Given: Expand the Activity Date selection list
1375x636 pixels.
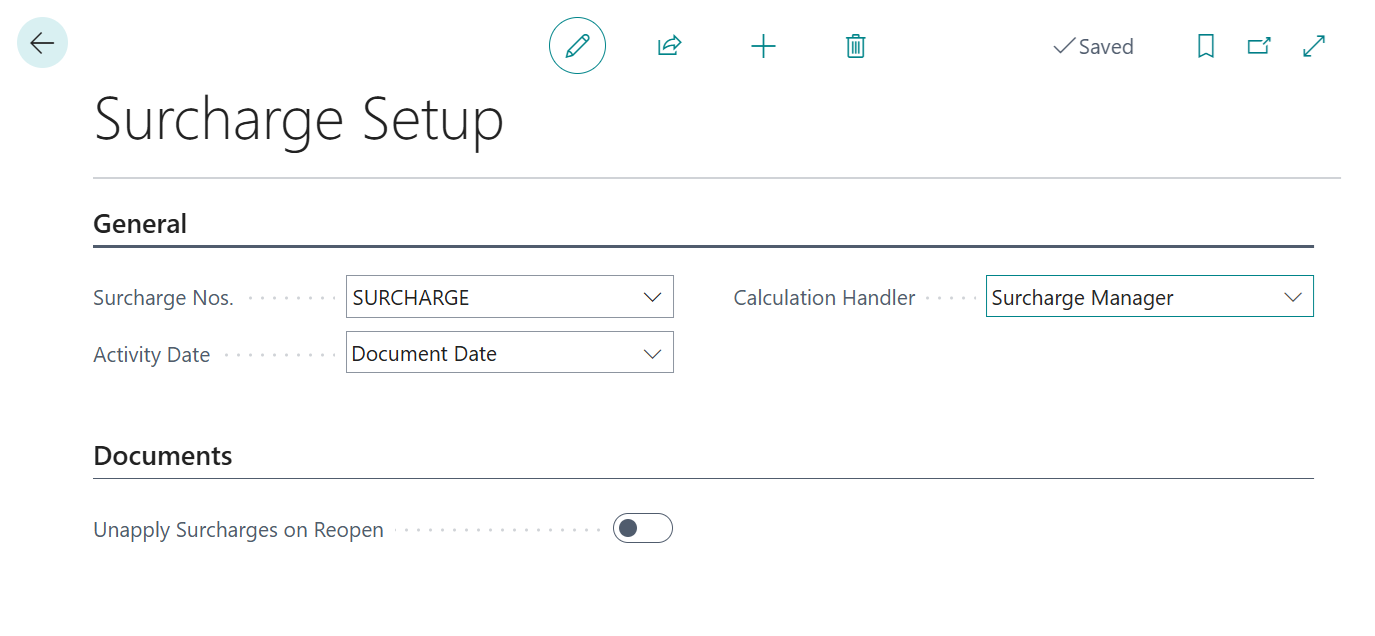Looking at the screenshot, I should tap(653, 352).
